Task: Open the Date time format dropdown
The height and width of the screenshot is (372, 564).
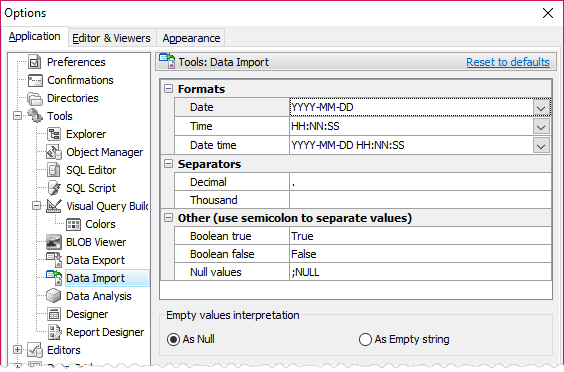Action: point(541,146)
